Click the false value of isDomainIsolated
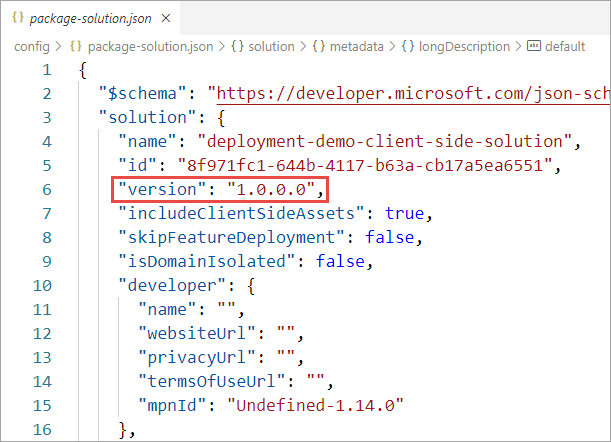The width and height of the screenshot is (611, 442). coord(340,262)
